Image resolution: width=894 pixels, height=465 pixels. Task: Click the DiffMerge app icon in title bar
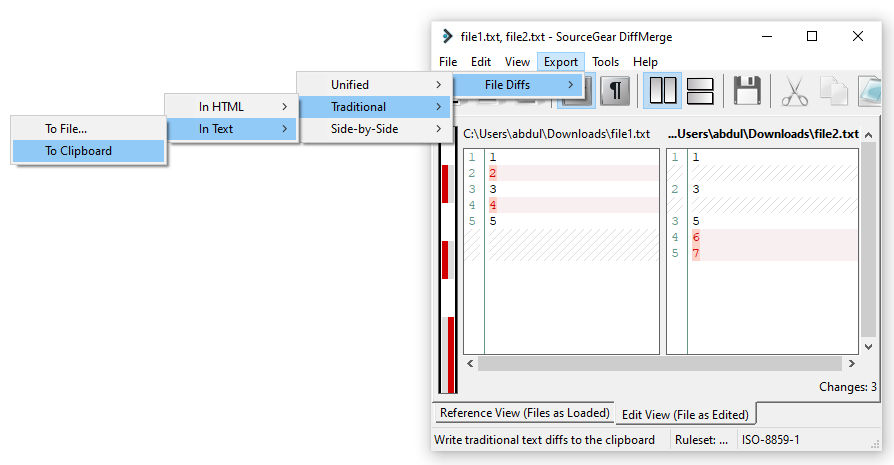tap(448, 36)
